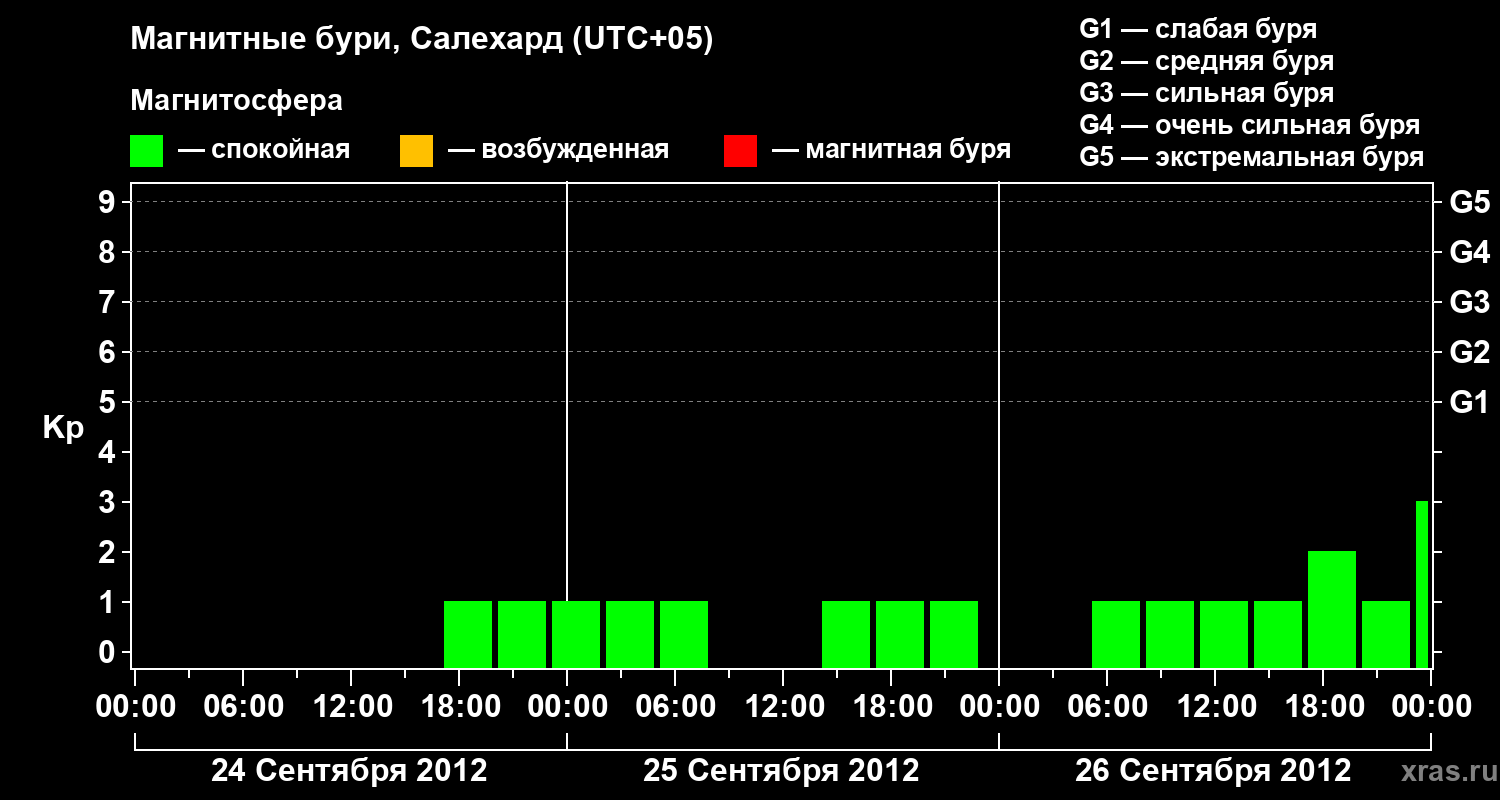Click the G3 label on the right axis
This screenshot has width=1500, height=800.
click(1469, 302)
